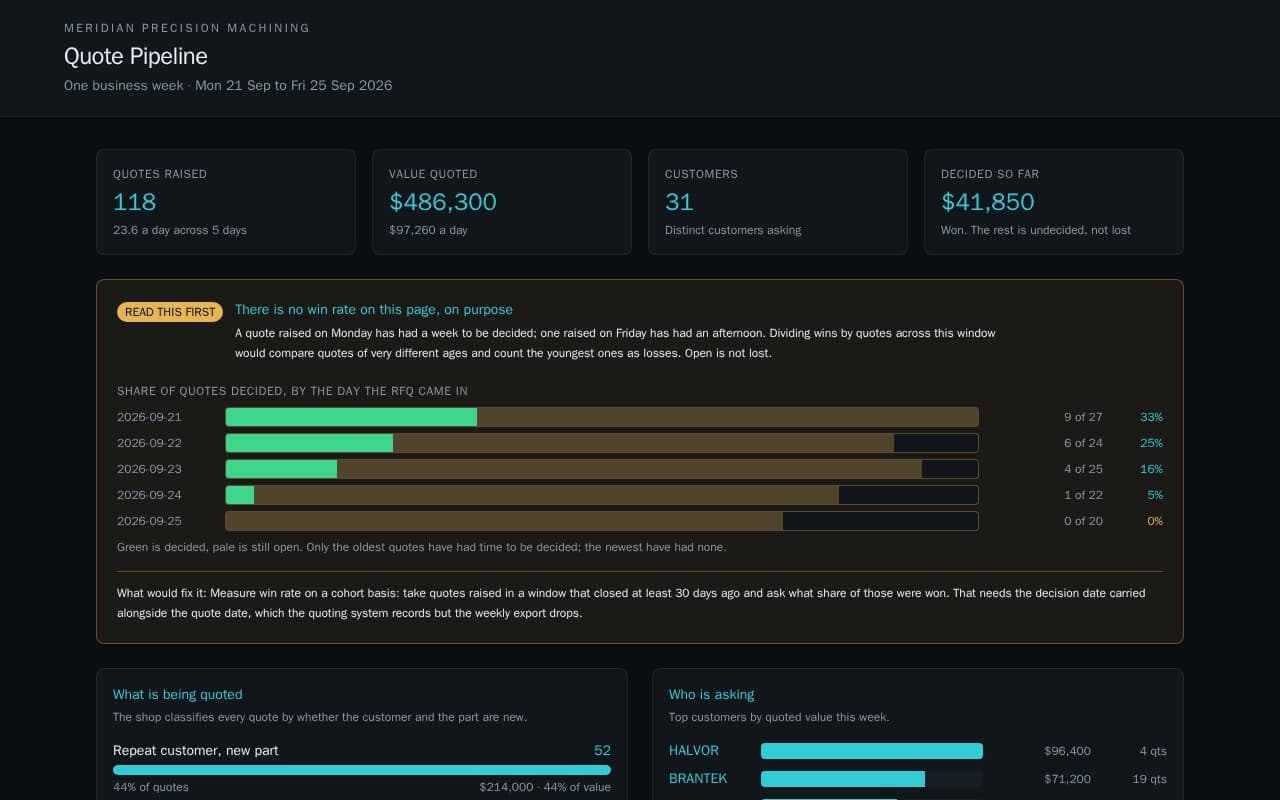Click the date label "2026-09-25"
Screen dimensions: 1280x800
point(149,521)
